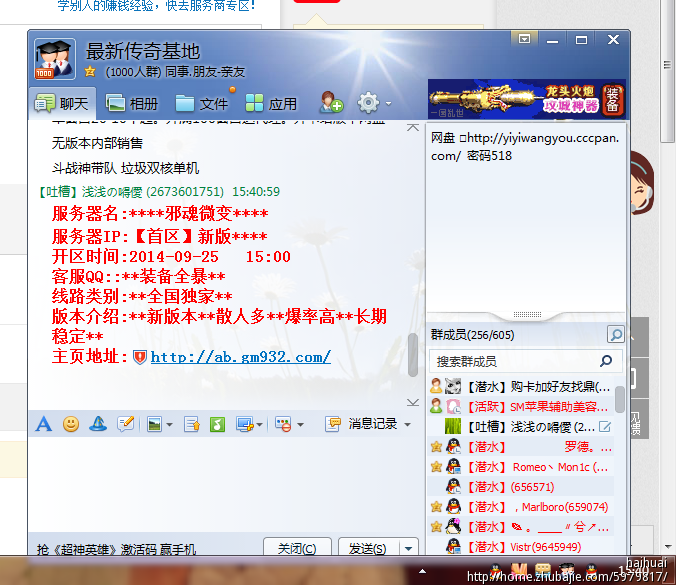The width and height of the screenshot is (676, 585).
Task: Click the group member search magnifier button
Action: pyautogui.click(x=616, y=334)
